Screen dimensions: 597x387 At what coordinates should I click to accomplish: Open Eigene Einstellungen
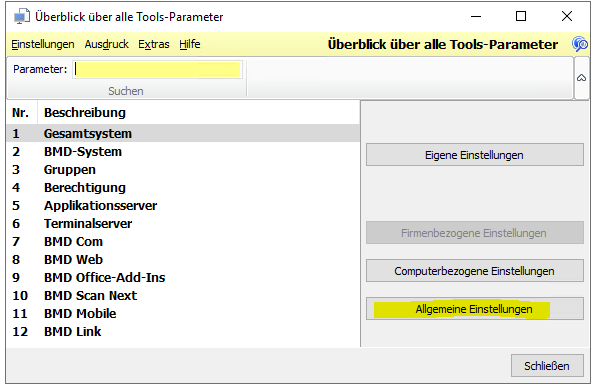[x=474, y=155]
